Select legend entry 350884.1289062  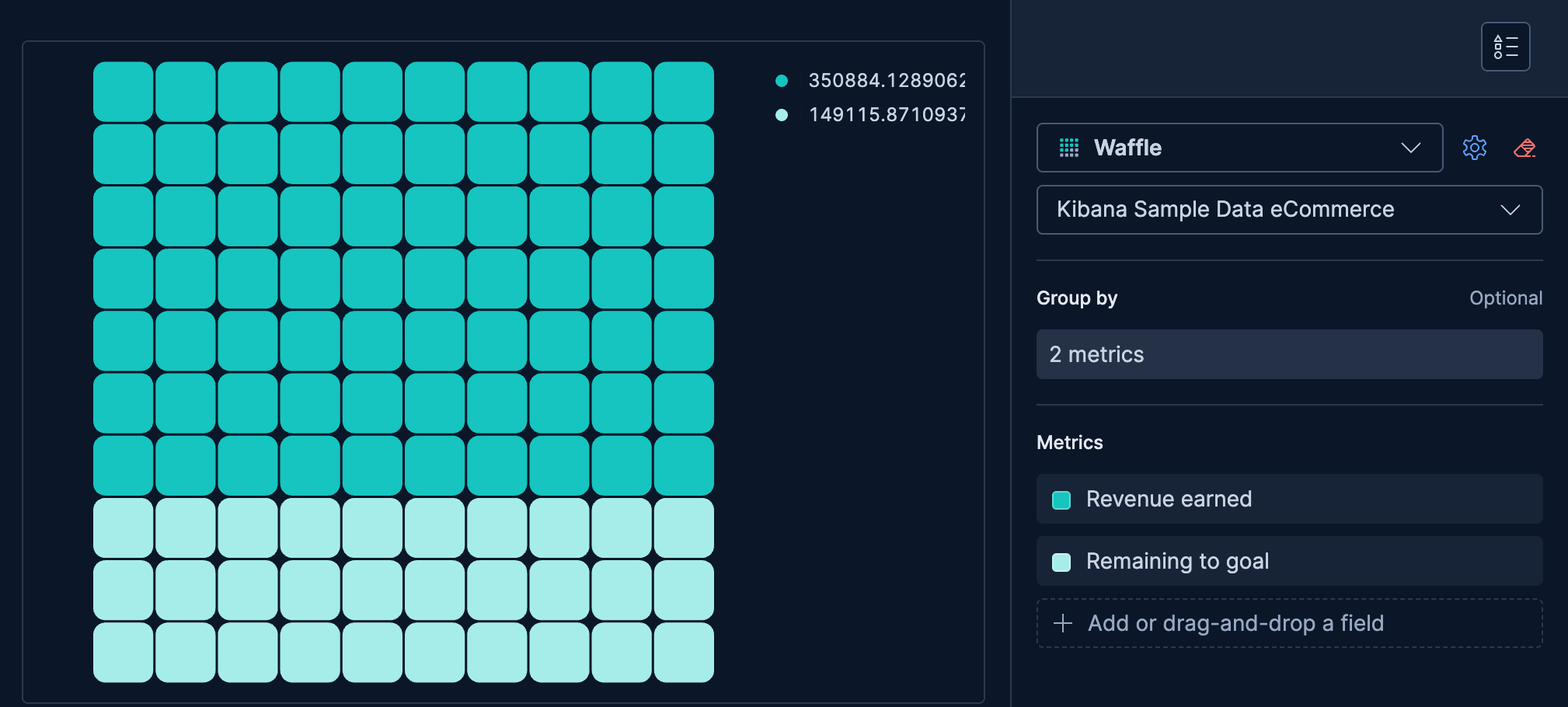(x=886, y=81)
